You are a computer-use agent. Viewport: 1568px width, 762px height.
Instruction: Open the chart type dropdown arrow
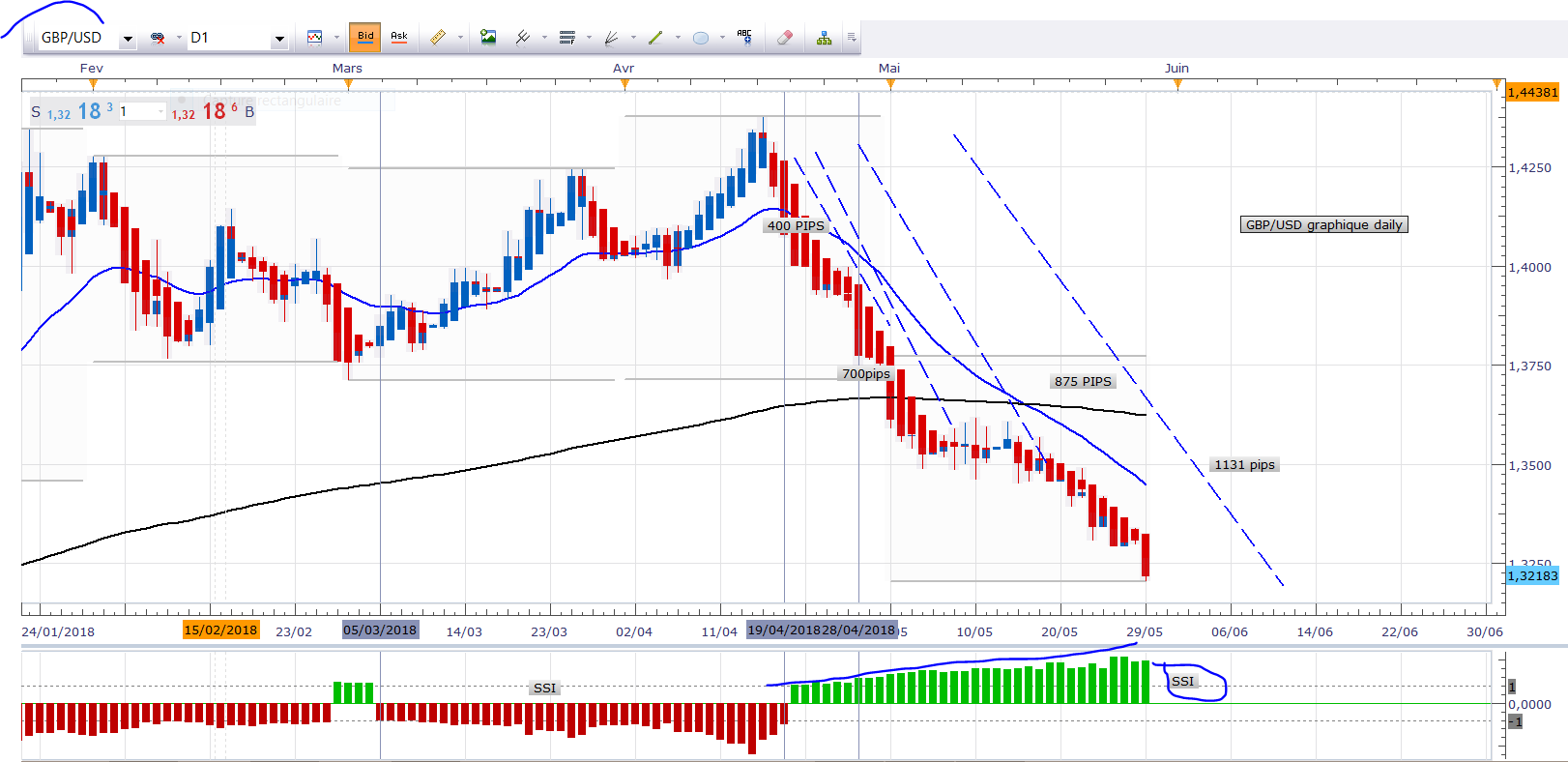click(x=336, y=38)
